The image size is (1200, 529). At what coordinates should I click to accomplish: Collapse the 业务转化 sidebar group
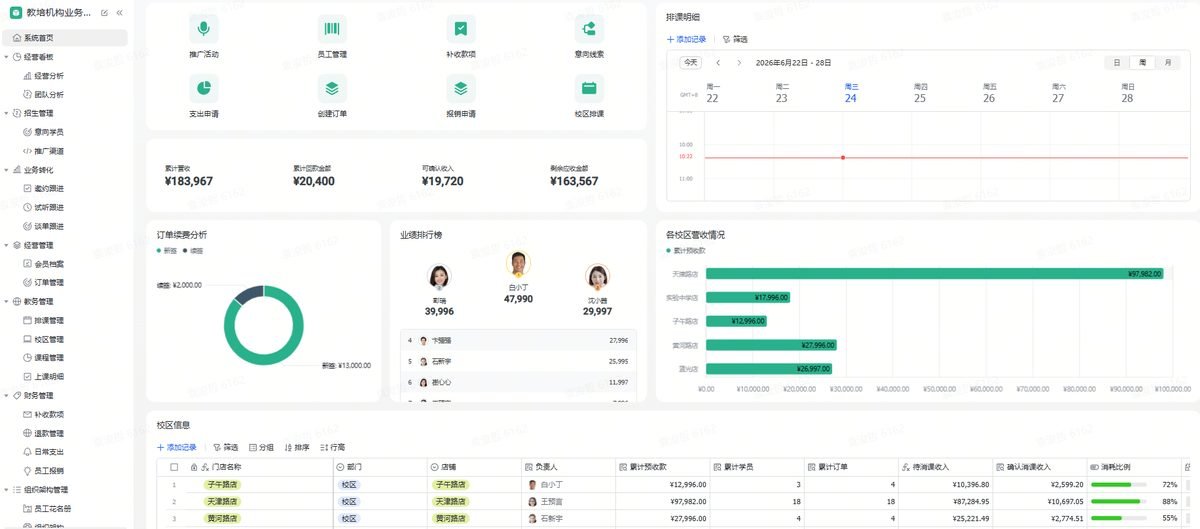click(7, 170)
